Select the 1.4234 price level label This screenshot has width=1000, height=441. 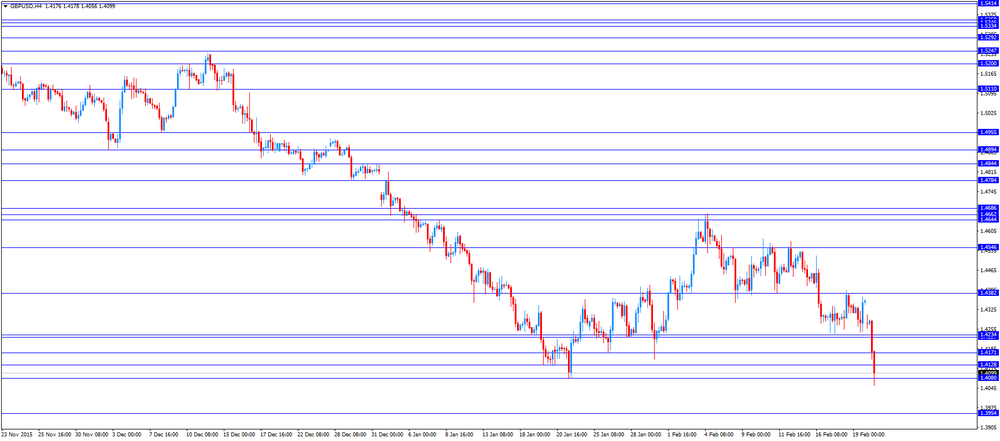click(988, 334)
